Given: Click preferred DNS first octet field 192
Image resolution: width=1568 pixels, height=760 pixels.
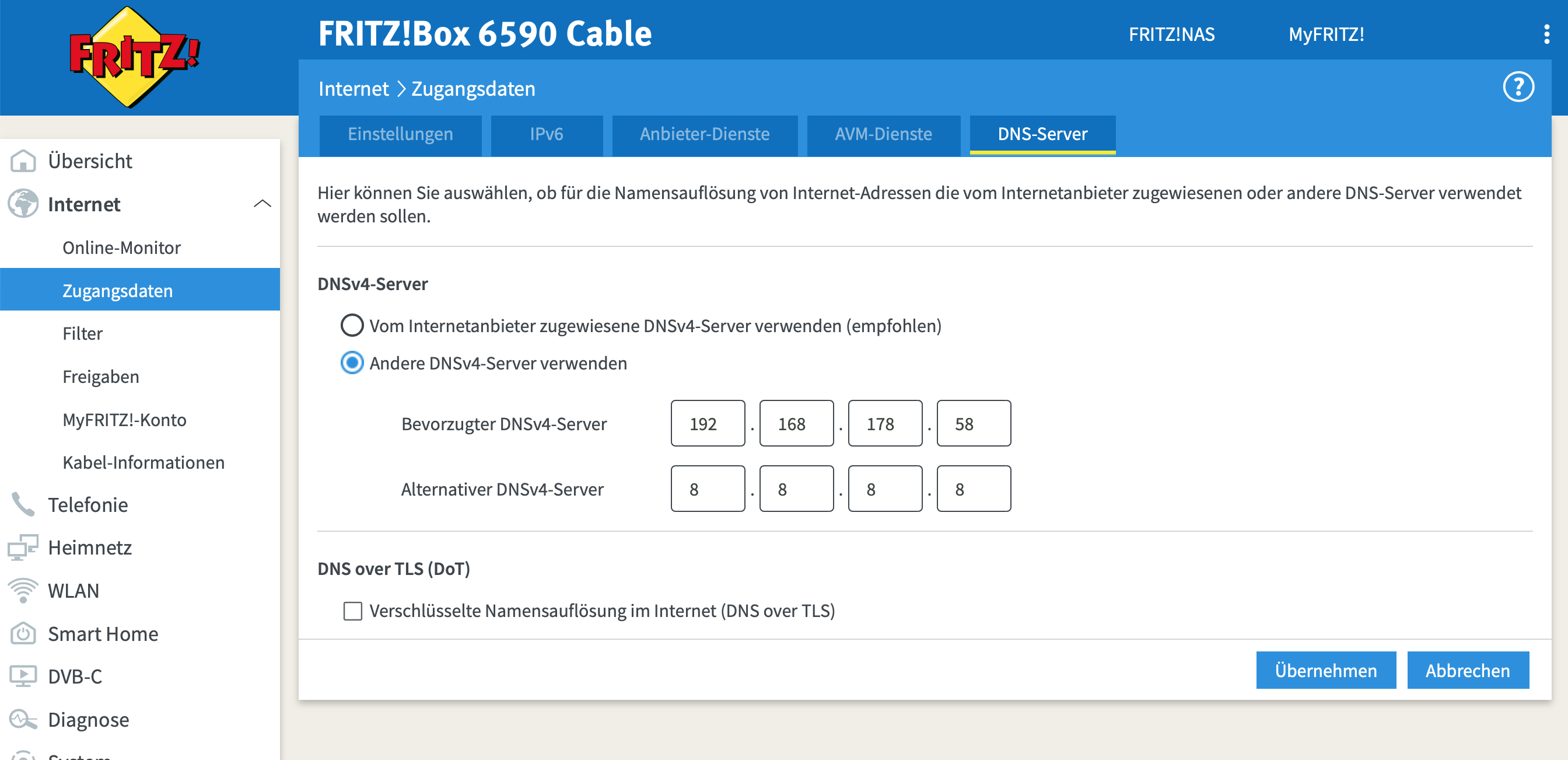Looking at the screenshot, I should tap(708, 423).
